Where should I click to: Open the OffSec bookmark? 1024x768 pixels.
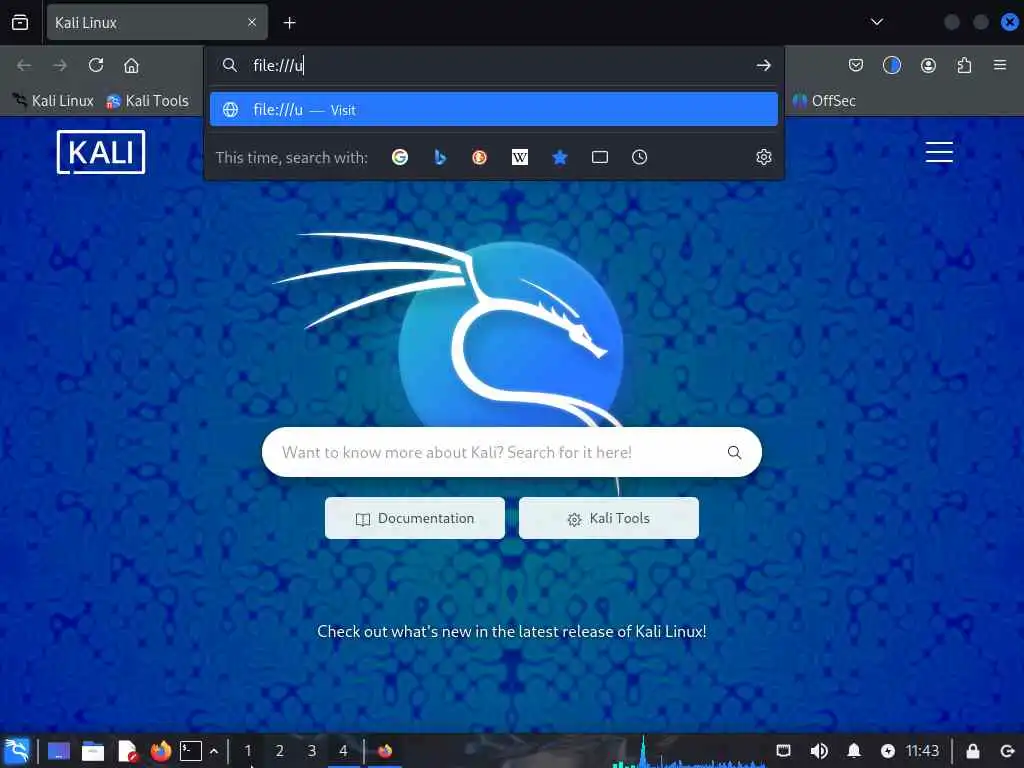point(824,101)
